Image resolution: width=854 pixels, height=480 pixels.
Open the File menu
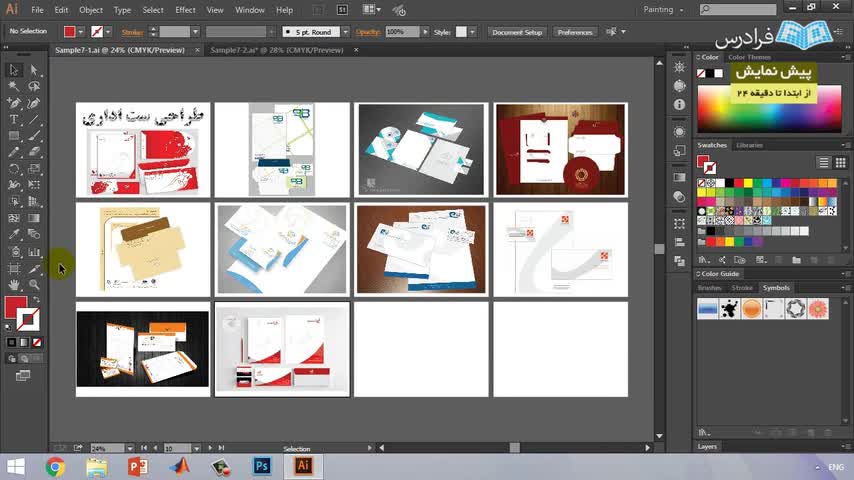tap(37, 10)
